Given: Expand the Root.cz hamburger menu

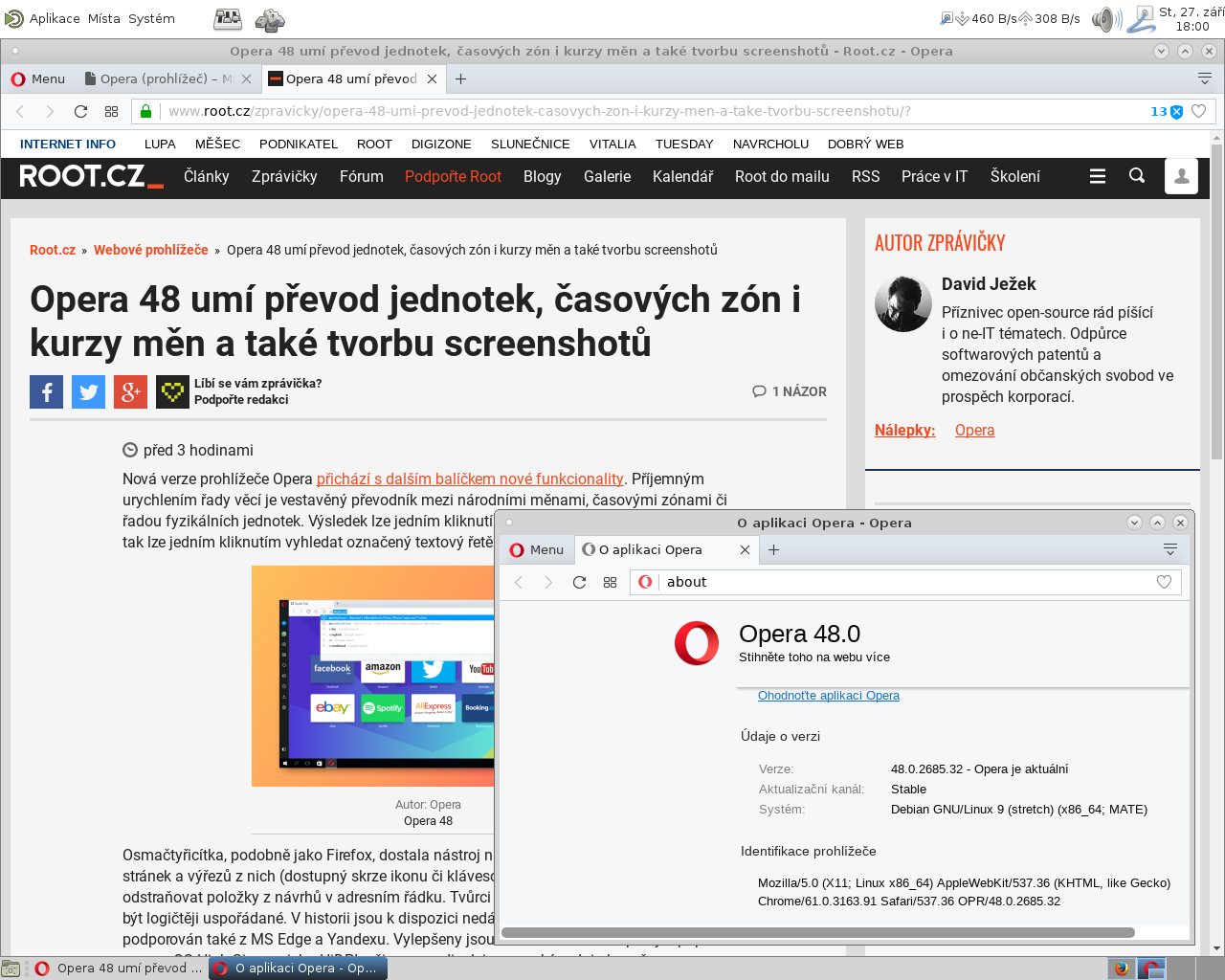Looking at the screenshot, I should (1098, 176).
